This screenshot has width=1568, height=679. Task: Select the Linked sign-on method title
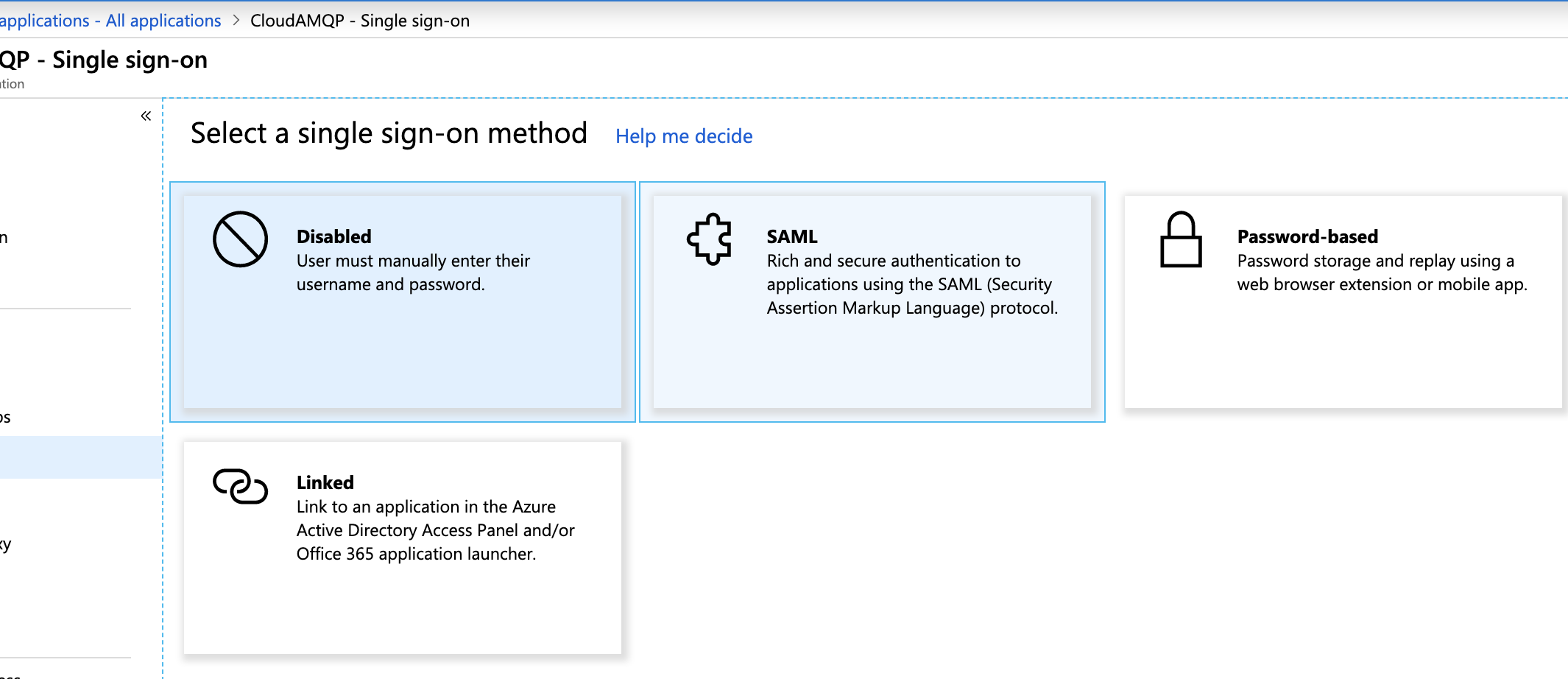pyautogui.click(x=325, y=482)
